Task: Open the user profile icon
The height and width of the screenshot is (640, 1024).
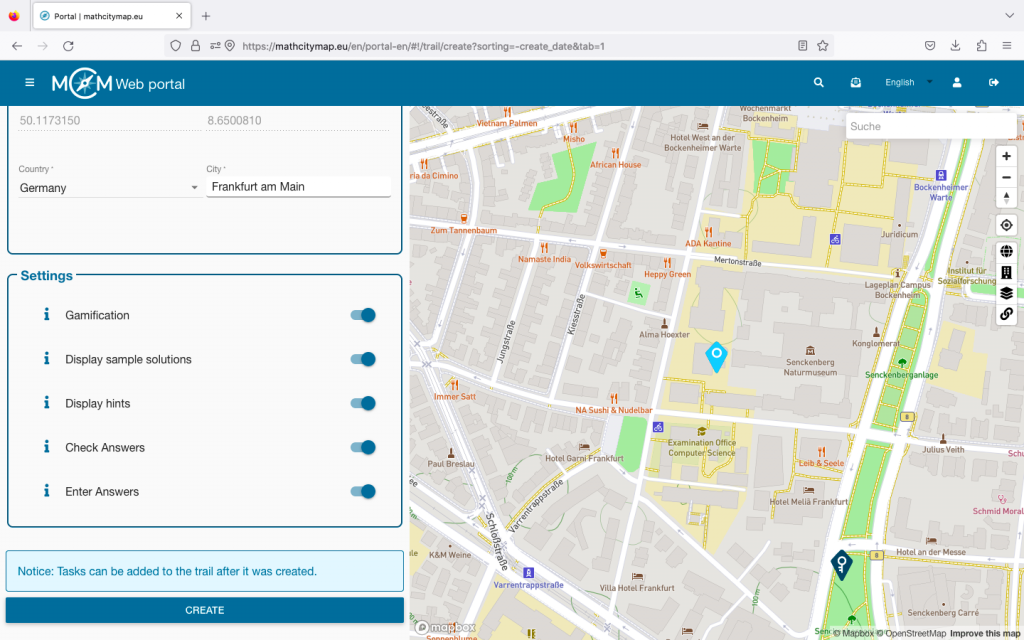Action: 957,83
